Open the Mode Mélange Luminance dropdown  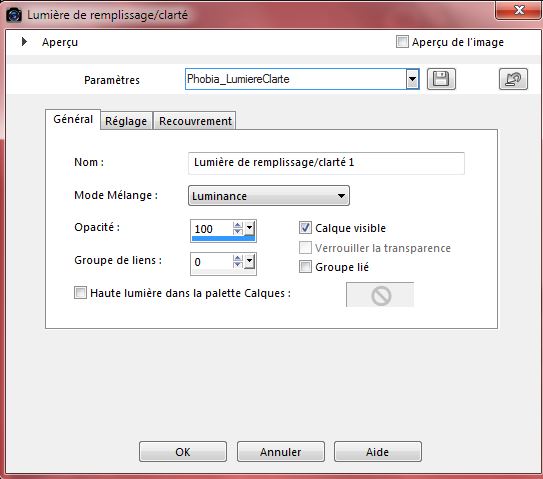tap(269, 196)
